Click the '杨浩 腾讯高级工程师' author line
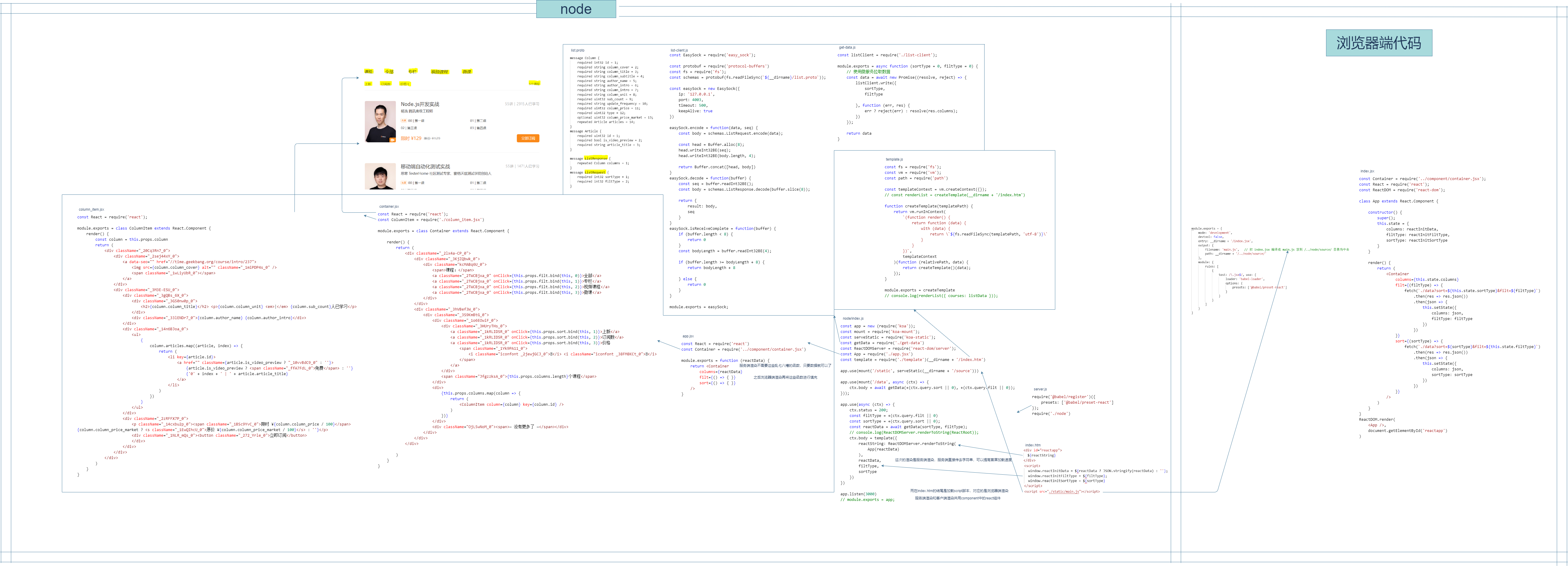The image size is (1568, 566). pyautogui.click(x=417, y=111)
